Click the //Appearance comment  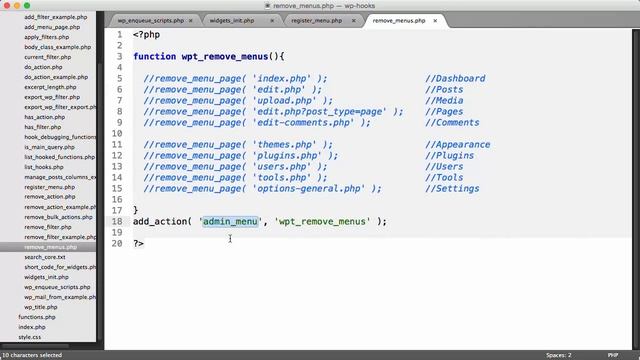pos(458,144)
